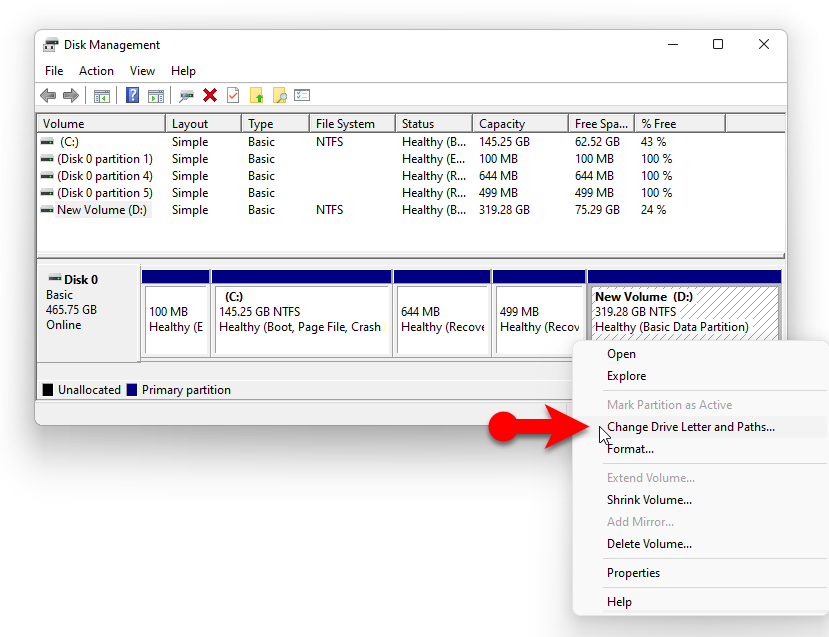Sort by Type column header

pos(275,124)
